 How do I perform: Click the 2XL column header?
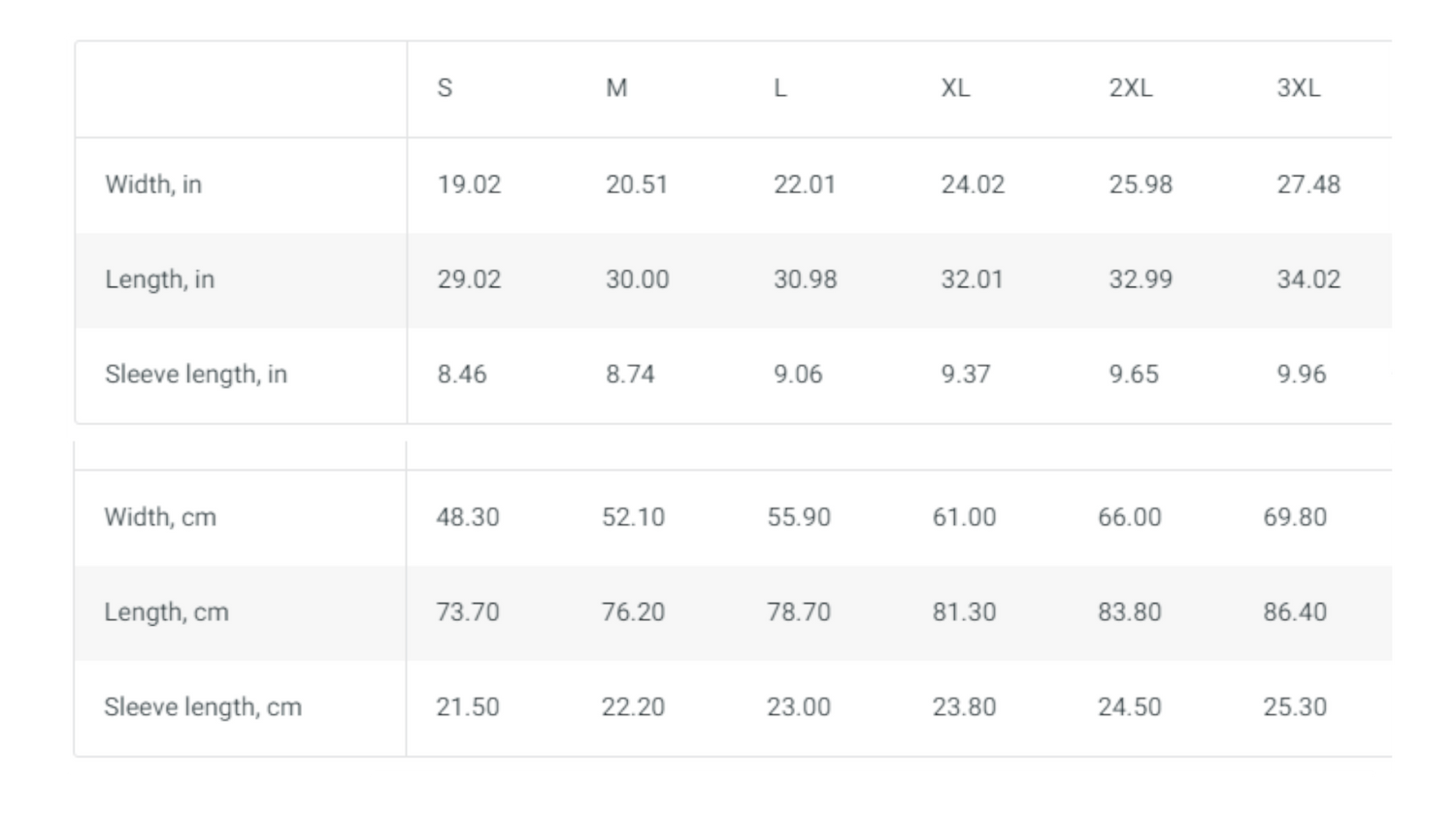[x=1131, y=88]
